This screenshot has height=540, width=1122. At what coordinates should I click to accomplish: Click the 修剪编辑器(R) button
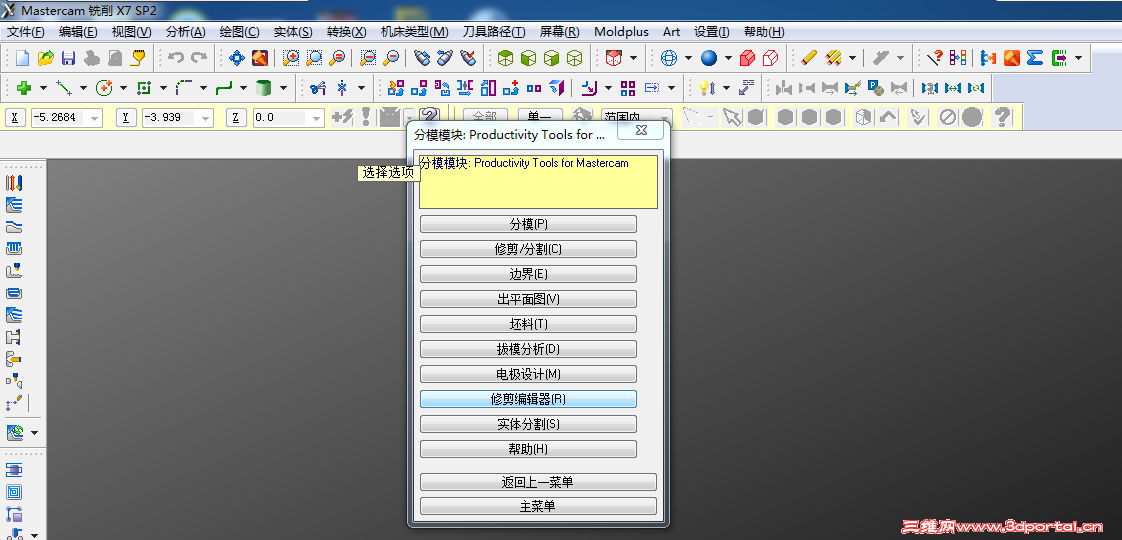point(528,399)
